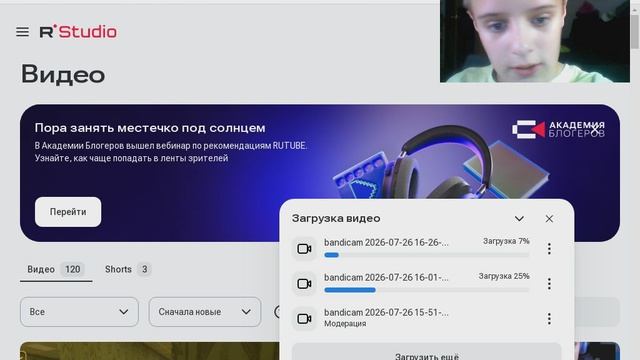Click the Модерация status text

tap(345, 324)
